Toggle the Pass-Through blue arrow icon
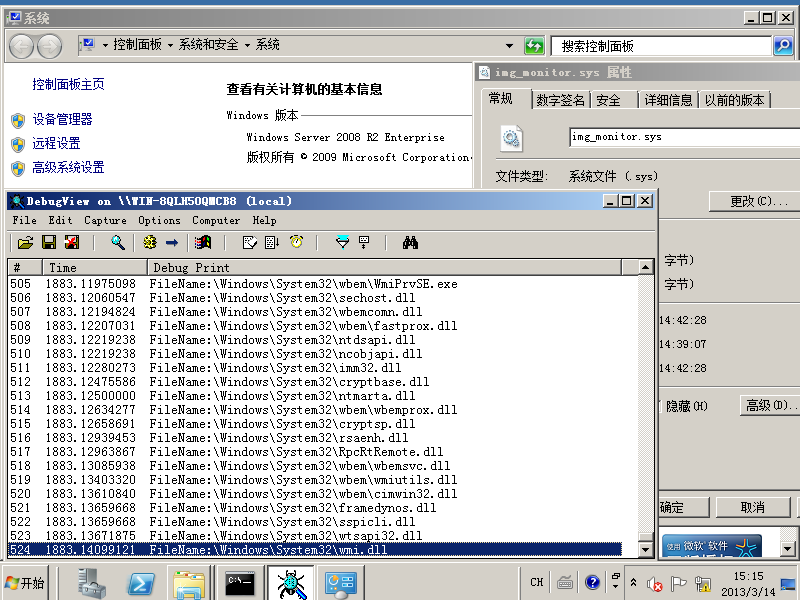 click(172, 242)
